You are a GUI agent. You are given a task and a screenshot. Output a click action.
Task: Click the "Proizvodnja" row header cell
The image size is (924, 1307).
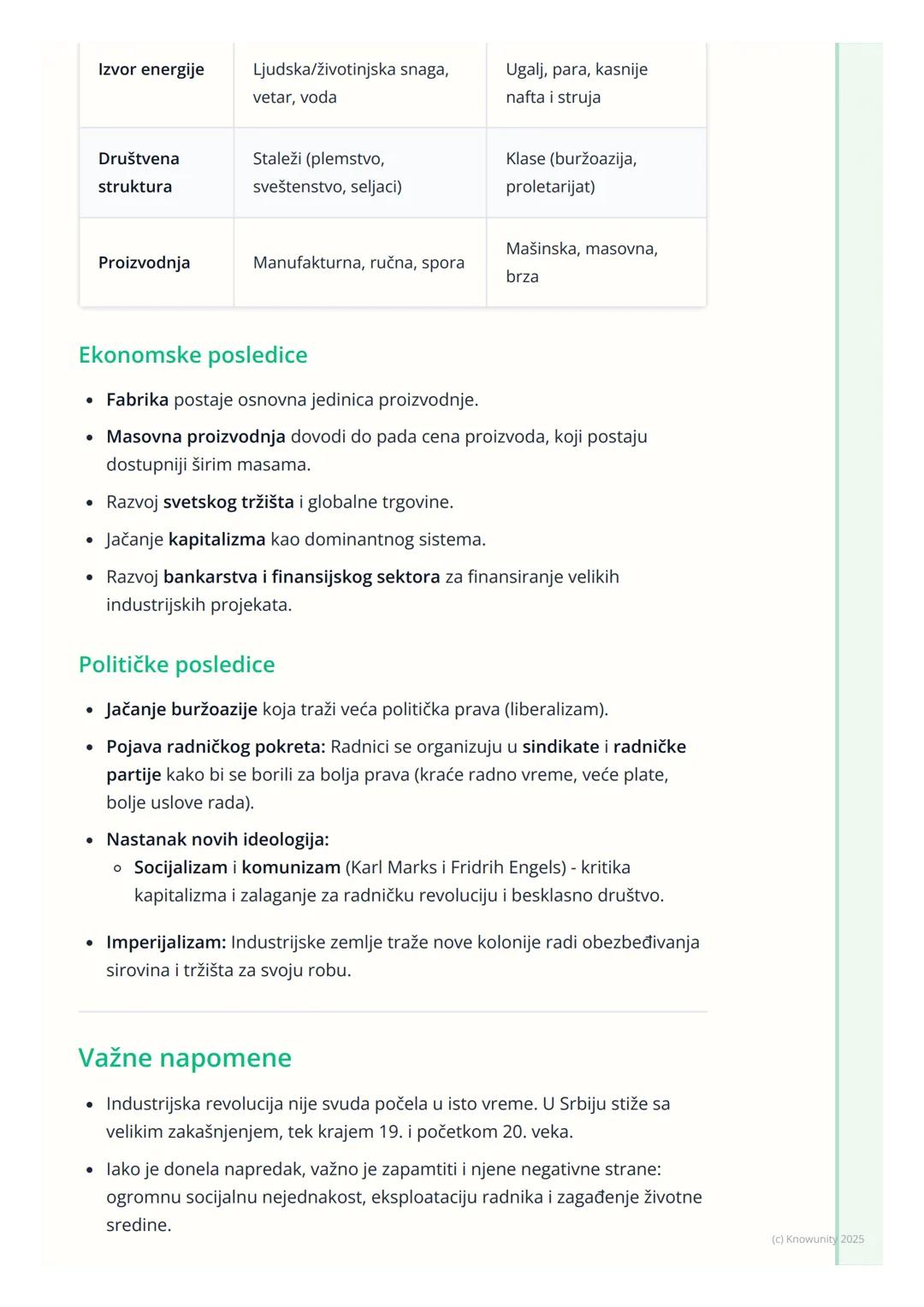pos(144,263)
